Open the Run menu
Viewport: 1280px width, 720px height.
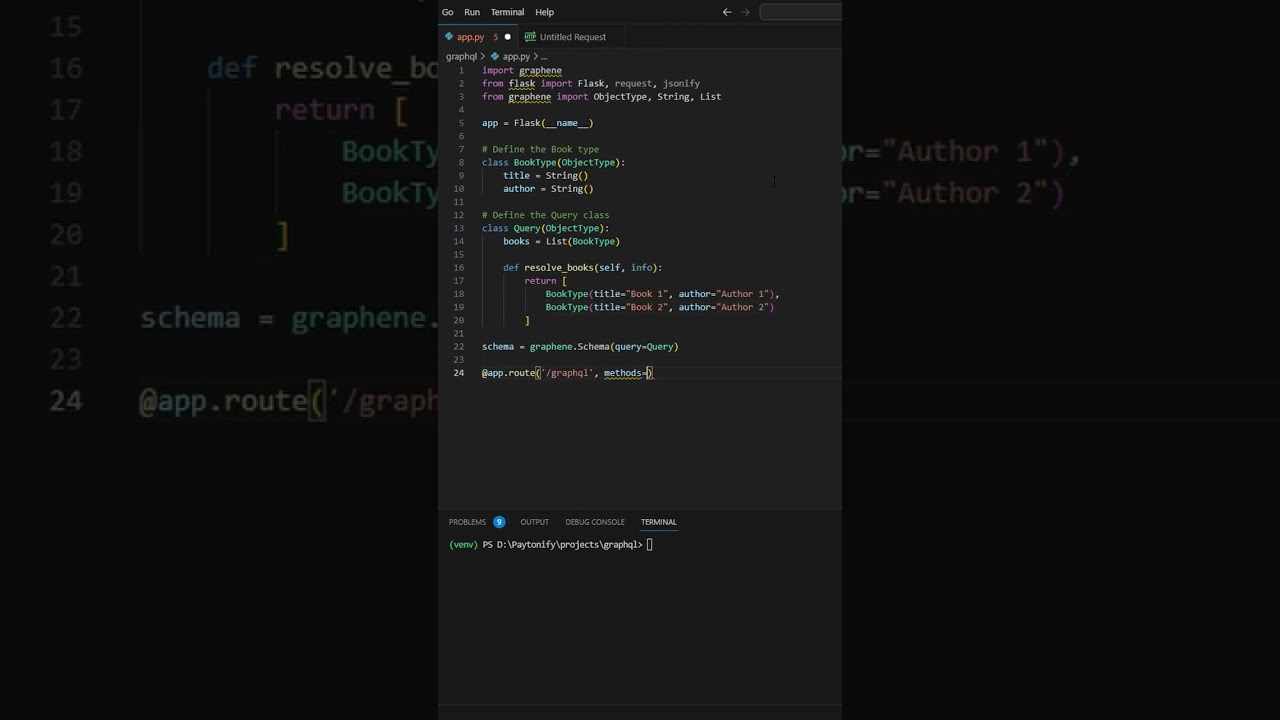[x=472, y=12]
